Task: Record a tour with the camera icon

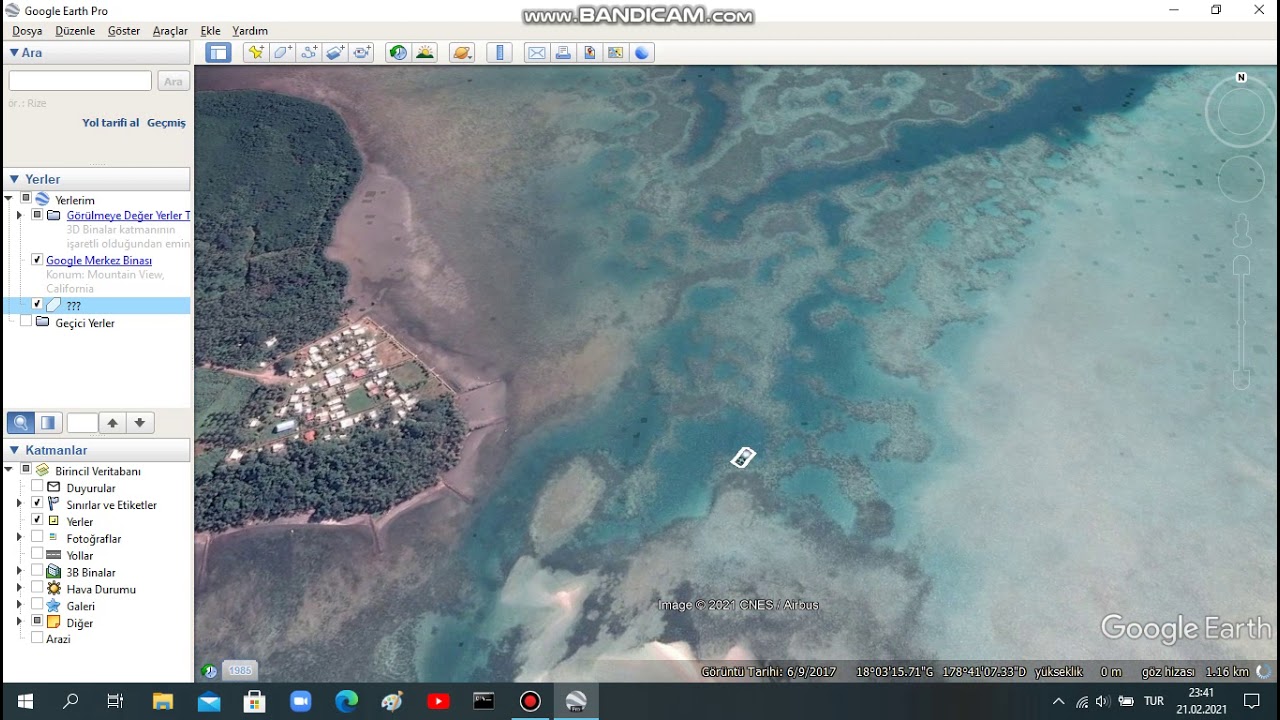Action: (x=361, y=53)
